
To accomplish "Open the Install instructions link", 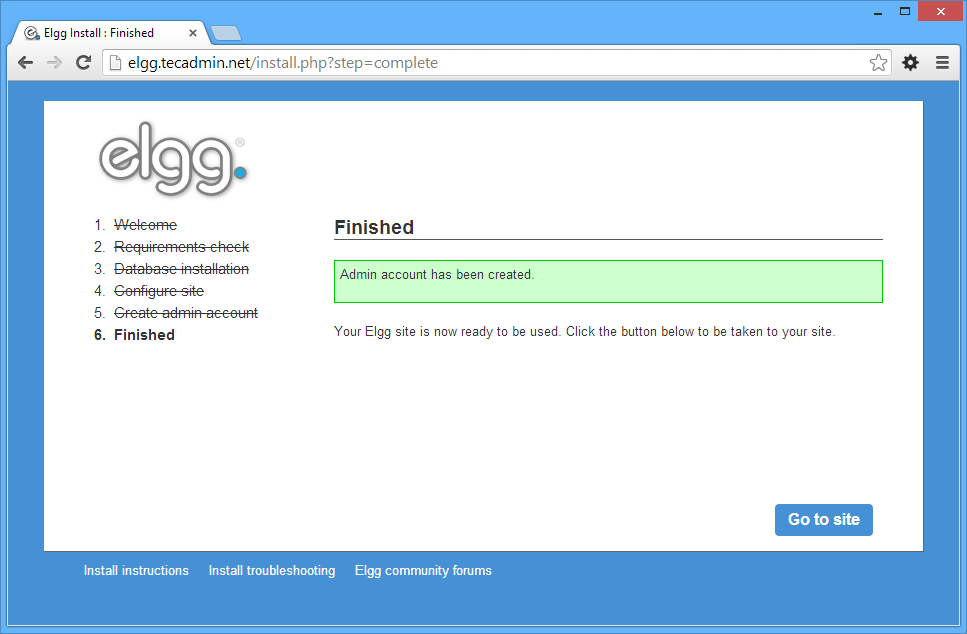I will click(x=136, y=570).
